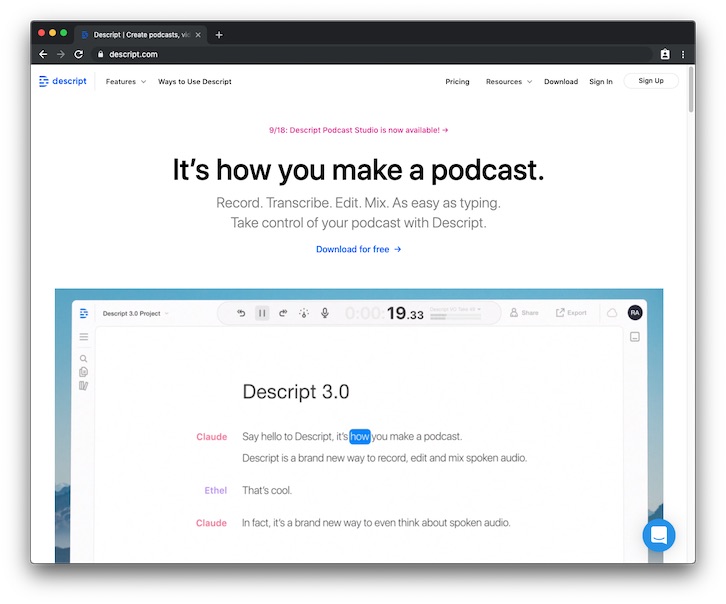The width and height of the screenshot is (726, 604).
Task: Click the library books icon in the sidebar
Action: click(x=83, y=386)
